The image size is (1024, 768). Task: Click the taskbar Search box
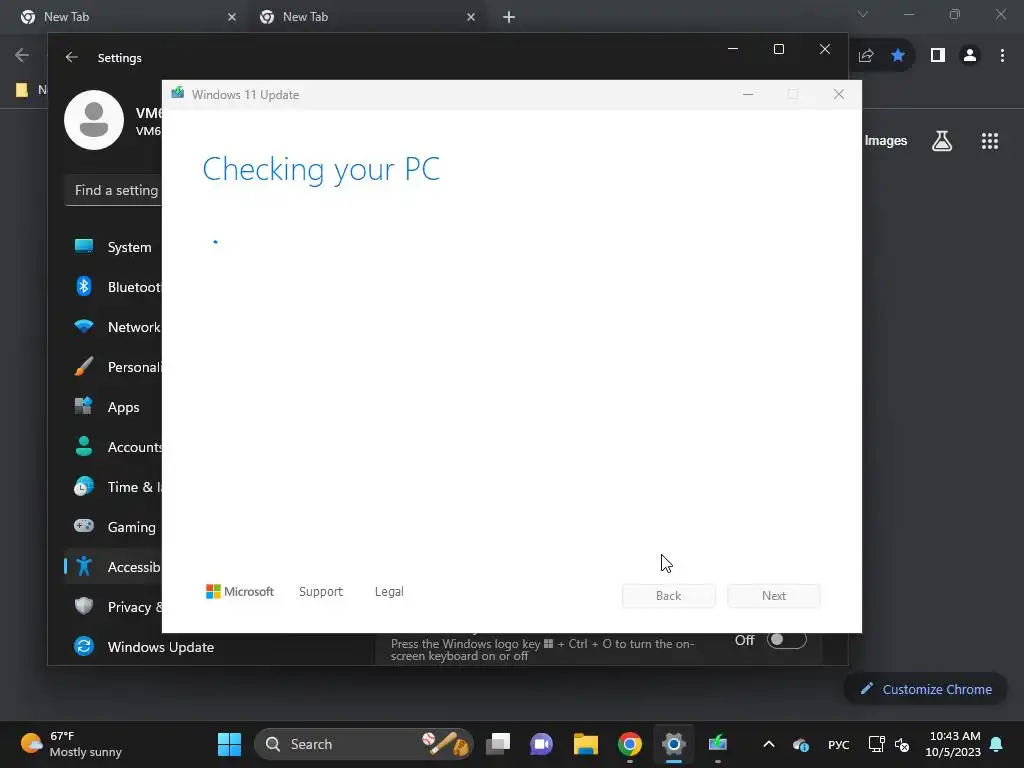click(363, 744)
